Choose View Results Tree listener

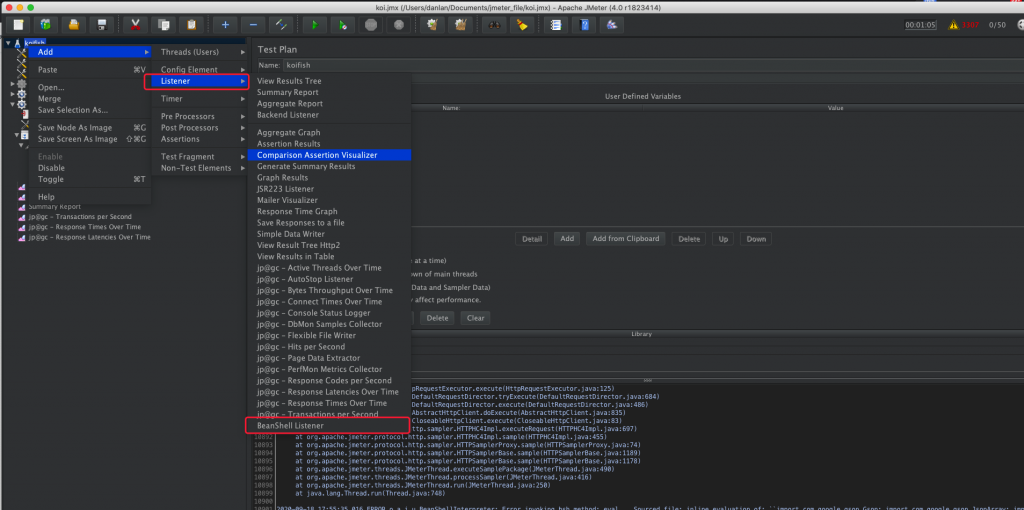(289, 80)
